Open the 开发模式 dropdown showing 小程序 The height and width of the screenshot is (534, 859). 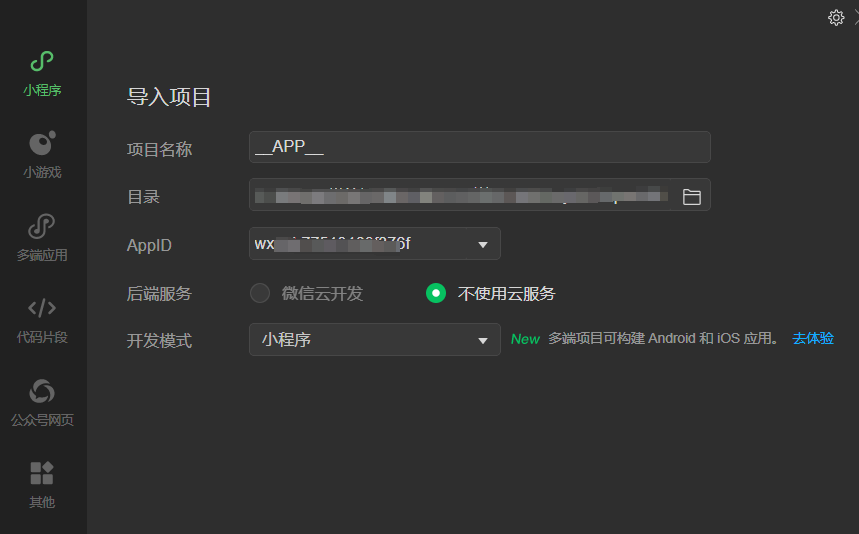point(375,340)
